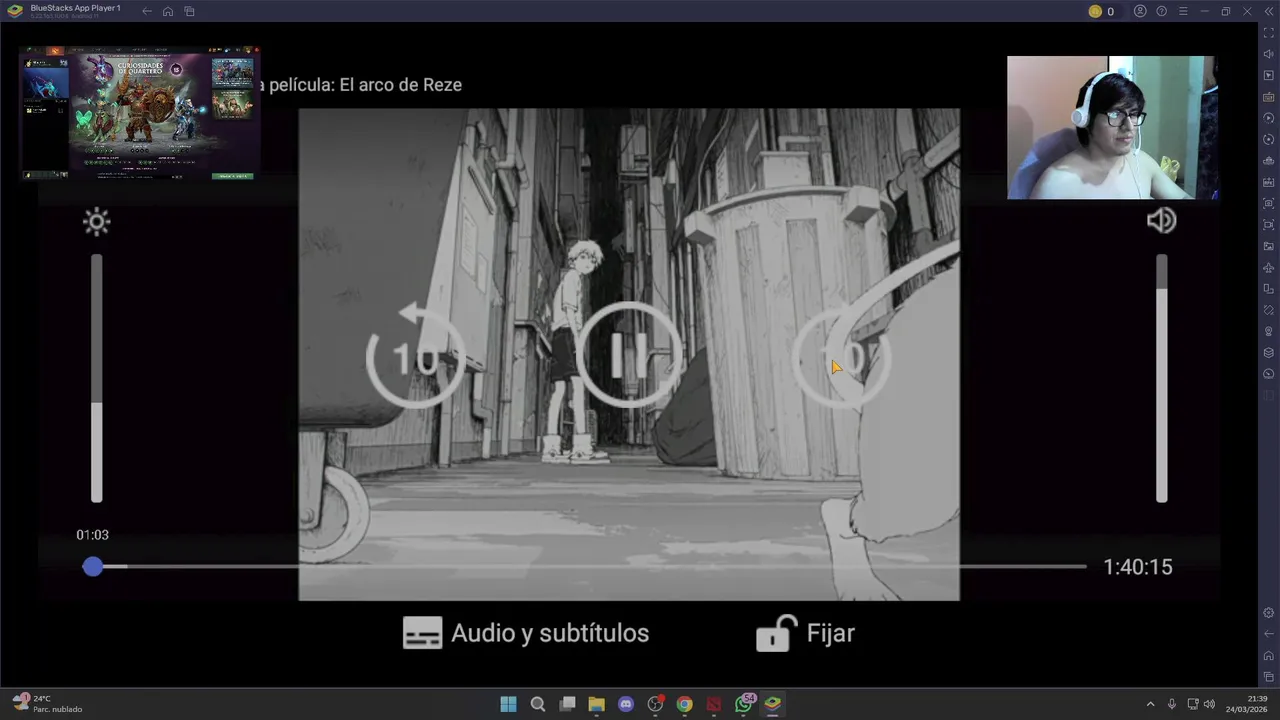Click the total duration 1:40:15
The width and height of the screenshot is (1280, 720).
pyautogui.click(x=1138, y=567)
